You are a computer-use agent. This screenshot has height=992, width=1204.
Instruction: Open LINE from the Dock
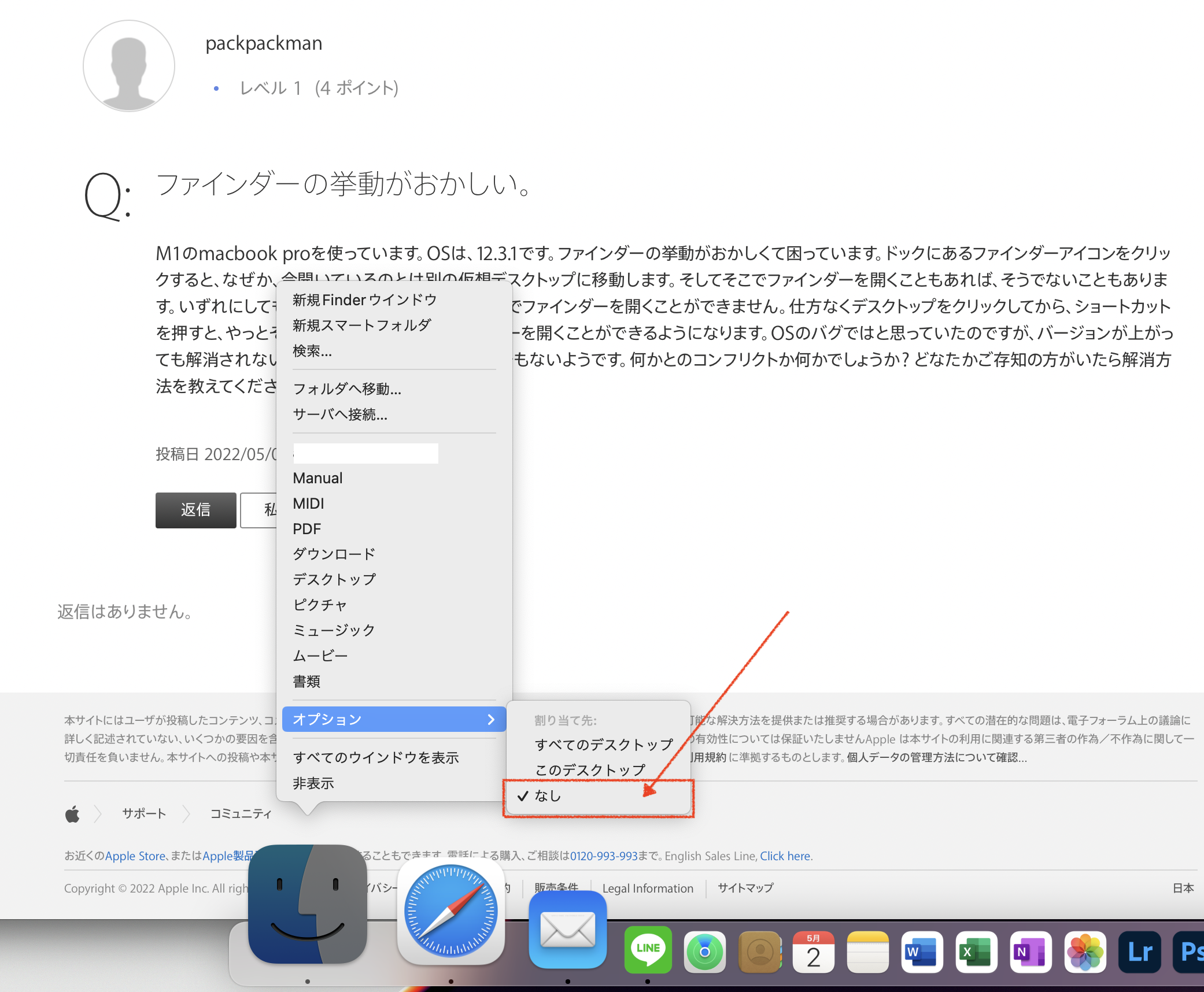[648, 951]
